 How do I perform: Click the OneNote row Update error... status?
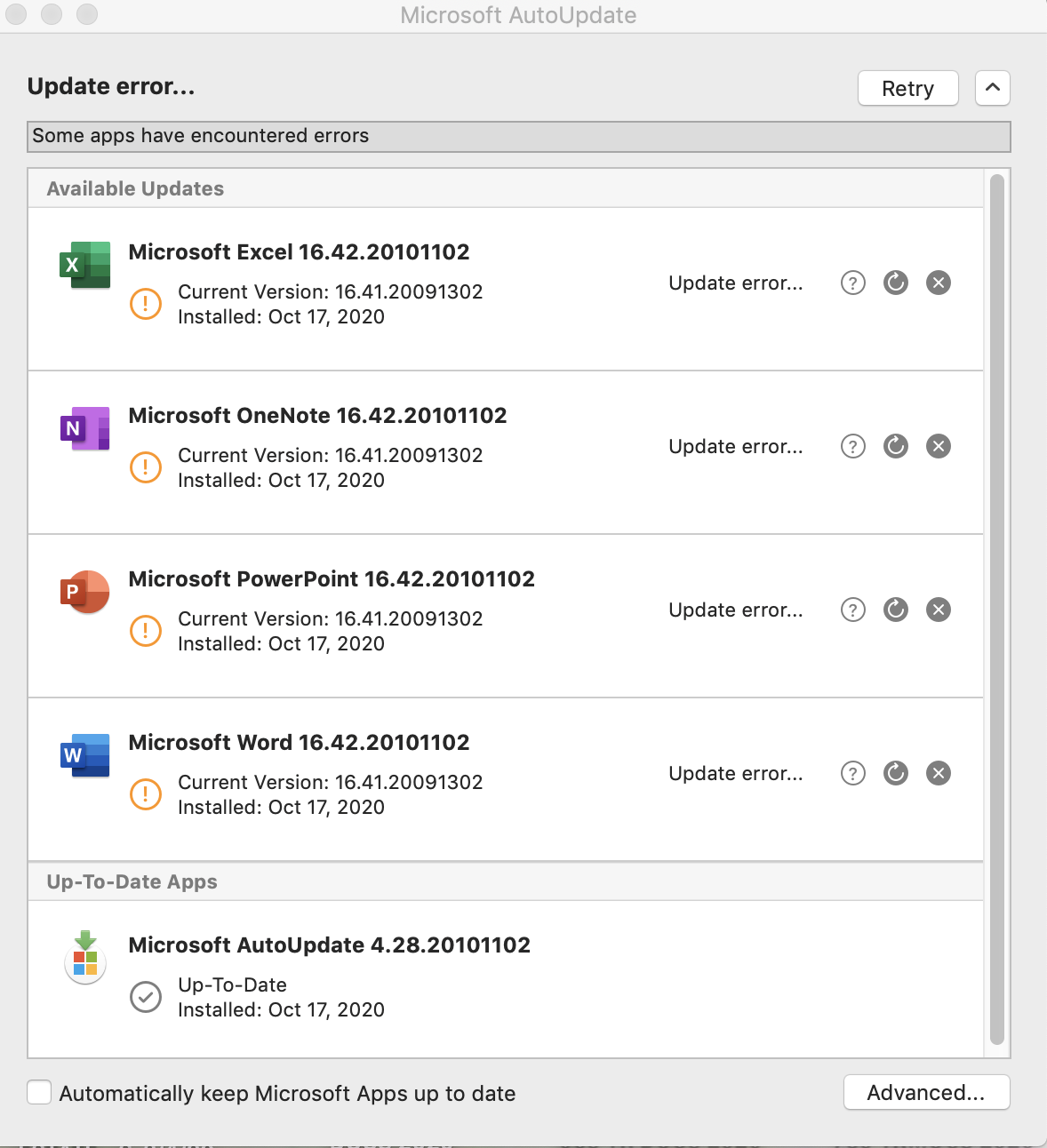736,446
